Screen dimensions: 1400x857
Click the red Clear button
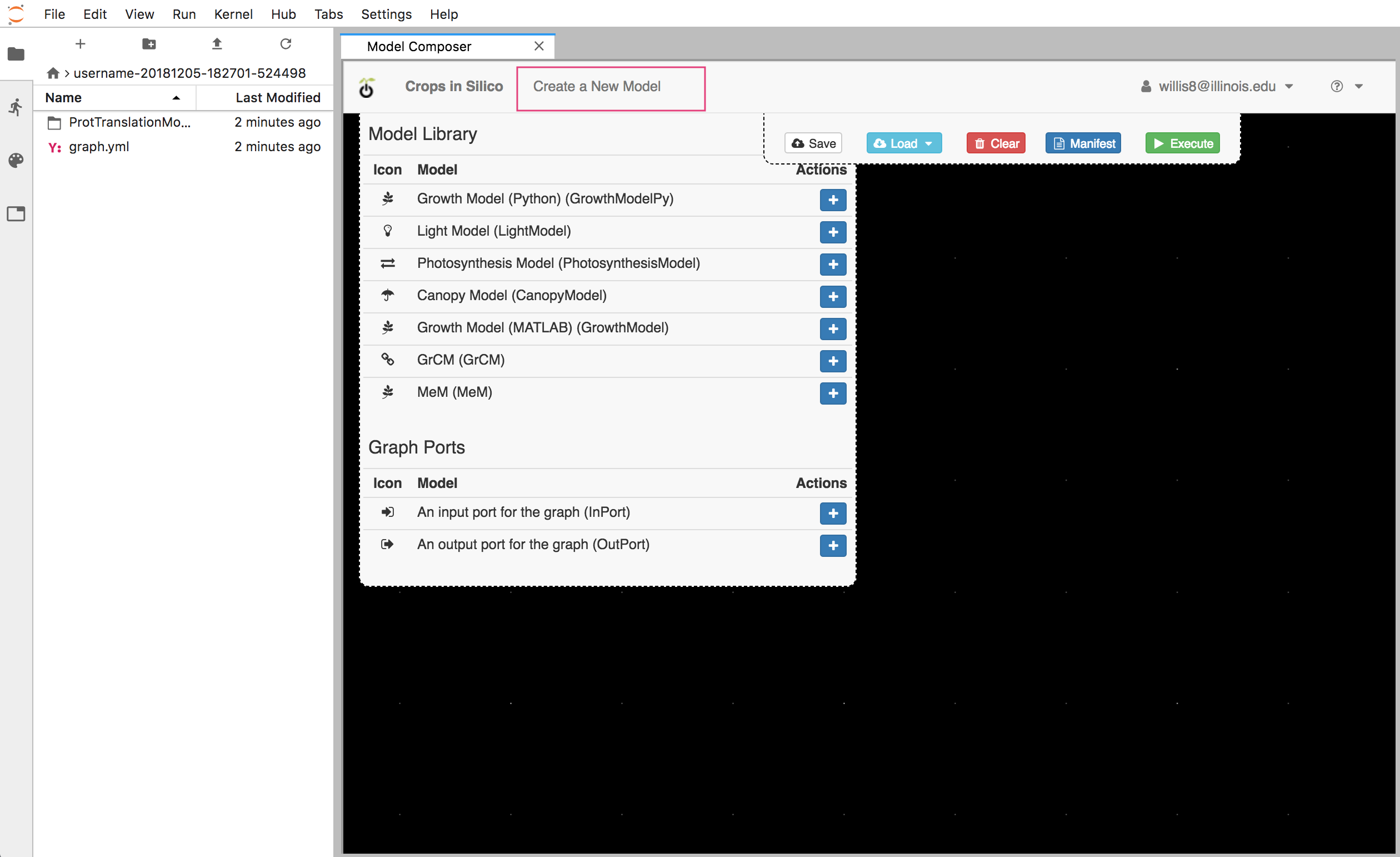[x=996, y=143]
